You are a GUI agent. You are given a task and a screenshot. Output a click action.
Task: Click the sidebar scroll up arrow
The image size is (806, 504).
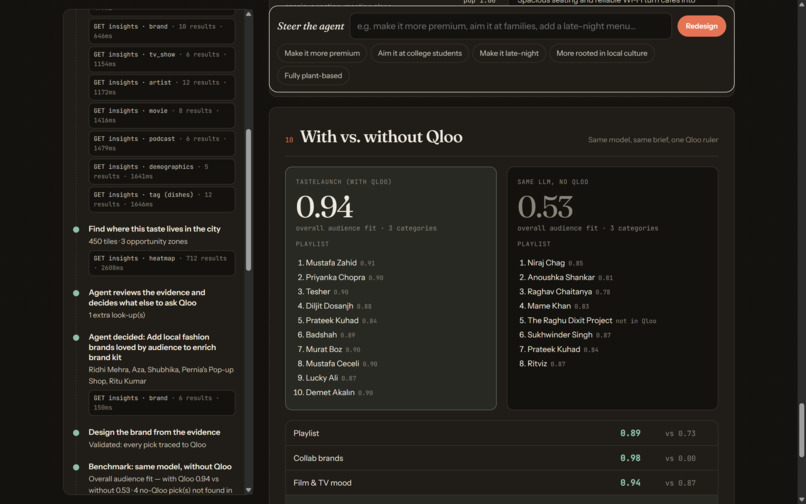pos(248,14)
